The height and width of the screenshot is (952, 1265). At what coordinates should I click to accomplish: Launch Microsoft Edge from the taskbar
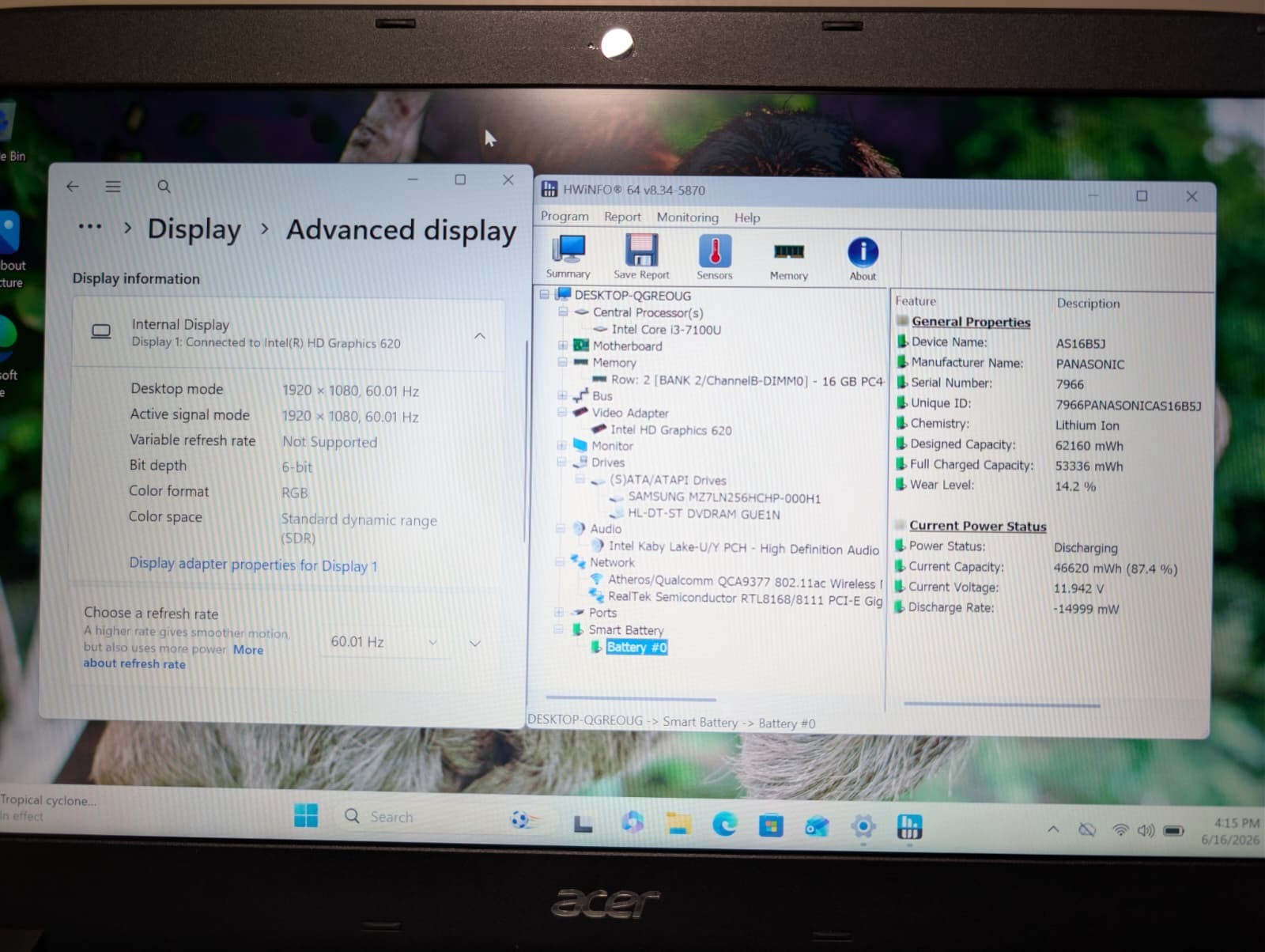(724, 825)
